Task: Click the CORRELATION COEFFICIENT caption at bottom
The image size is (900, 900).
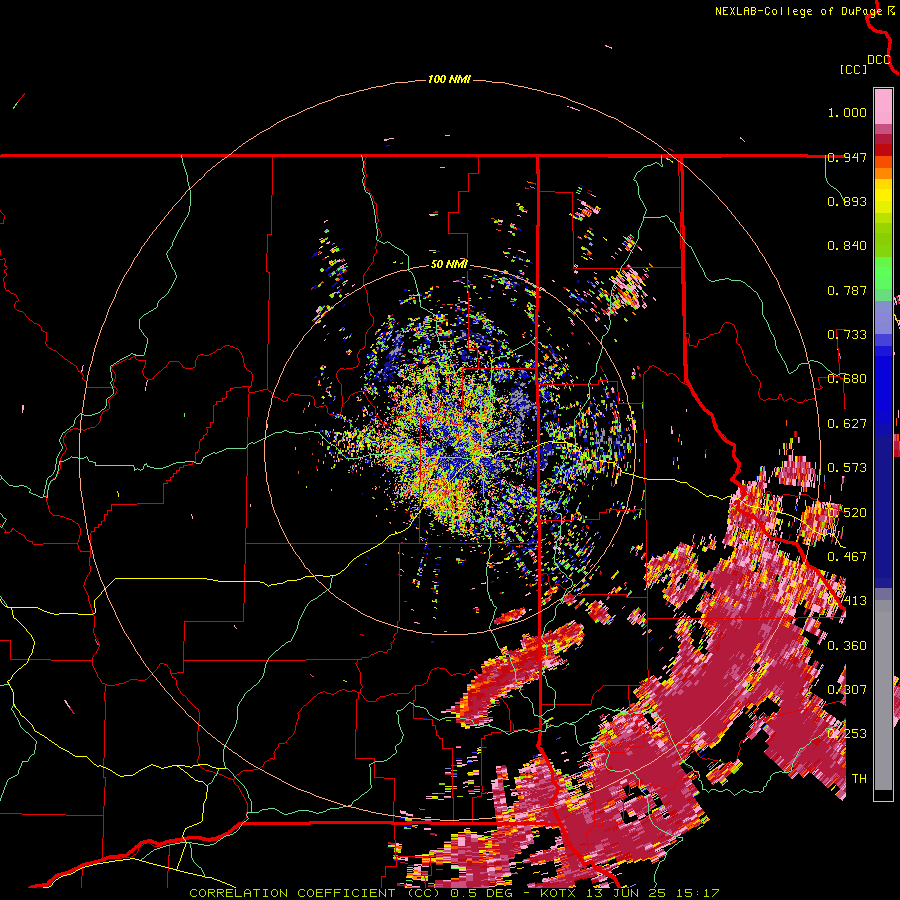Action: [x=454, y=893]
